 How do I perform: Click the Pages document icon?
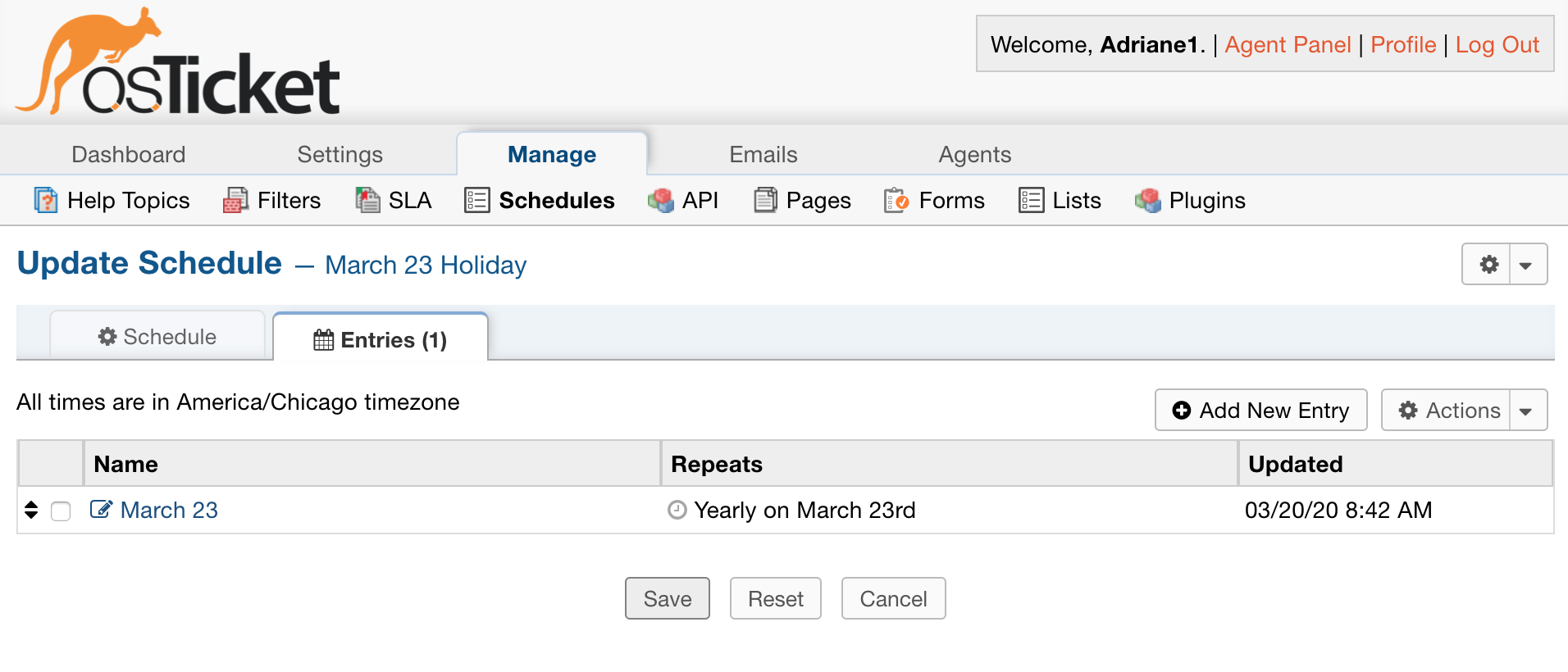coord(765,200)
